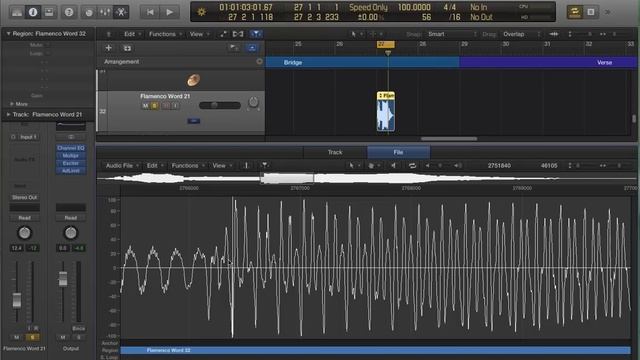Image resolution: width=640 pixels, height=360 pixels.
Task: Open the pointer tool menu in Tracks
Action: pos(356,34)
